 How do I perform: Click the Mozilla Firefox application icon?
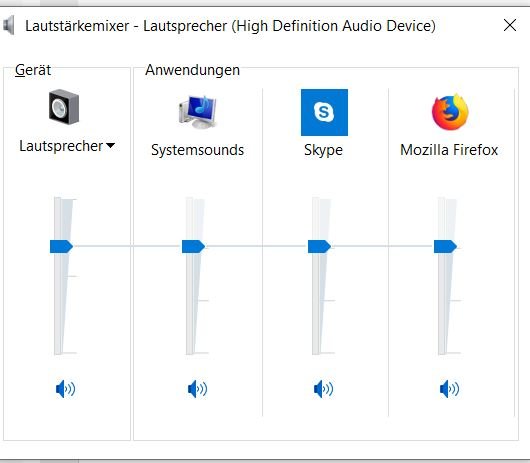tap(450, 112)
